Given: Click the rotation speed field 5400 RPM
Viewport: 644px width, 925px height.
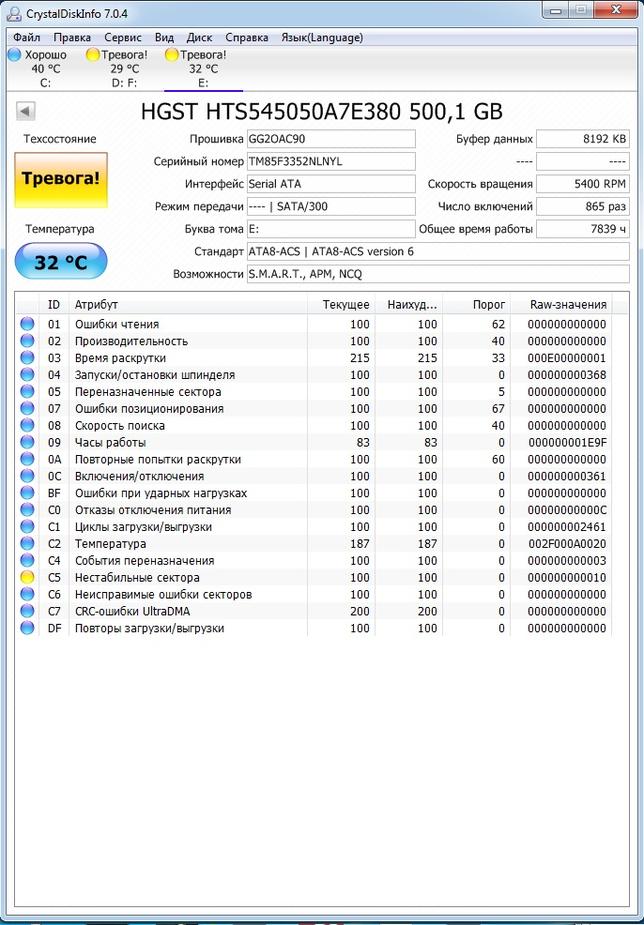Looking at the screenshot, I should tap(583, 184).
